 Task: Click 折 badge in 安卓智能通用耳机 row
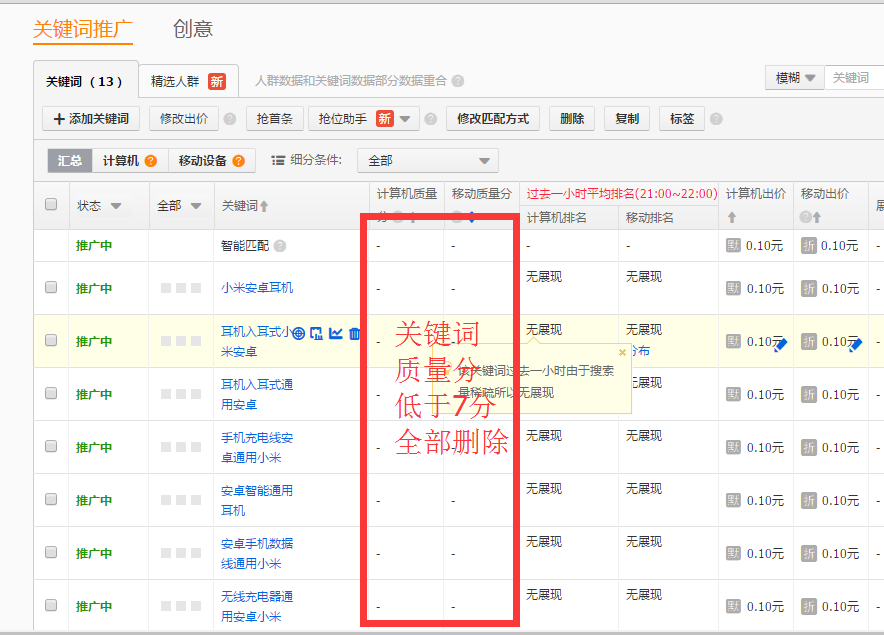click(808, 500)
